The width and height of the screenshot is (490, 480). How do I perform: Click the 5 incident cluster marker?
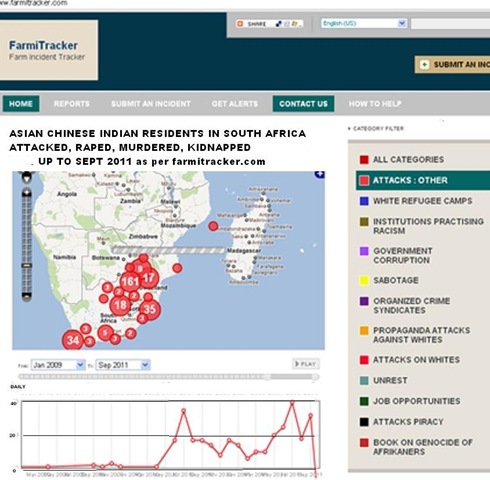pos(105,333)
